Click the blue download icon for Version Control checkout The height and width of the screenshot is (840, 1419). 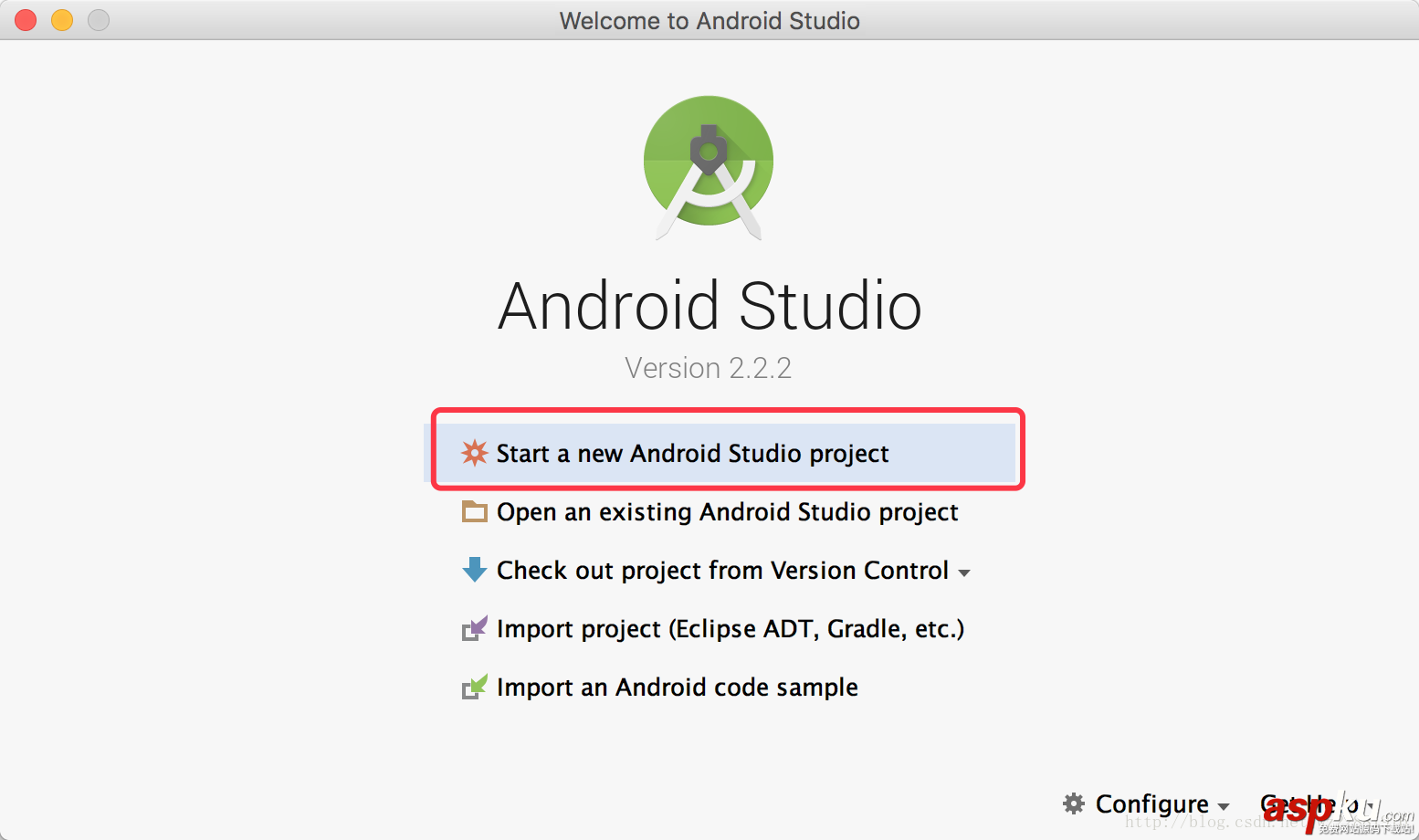click(x=474, y=570)
